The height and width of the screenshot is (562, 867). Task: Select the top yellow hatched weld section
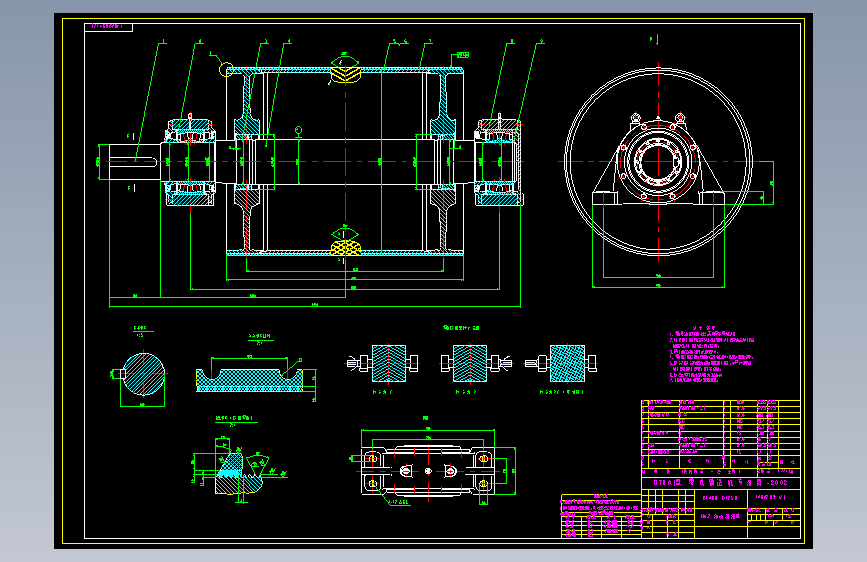pos(346,74)
